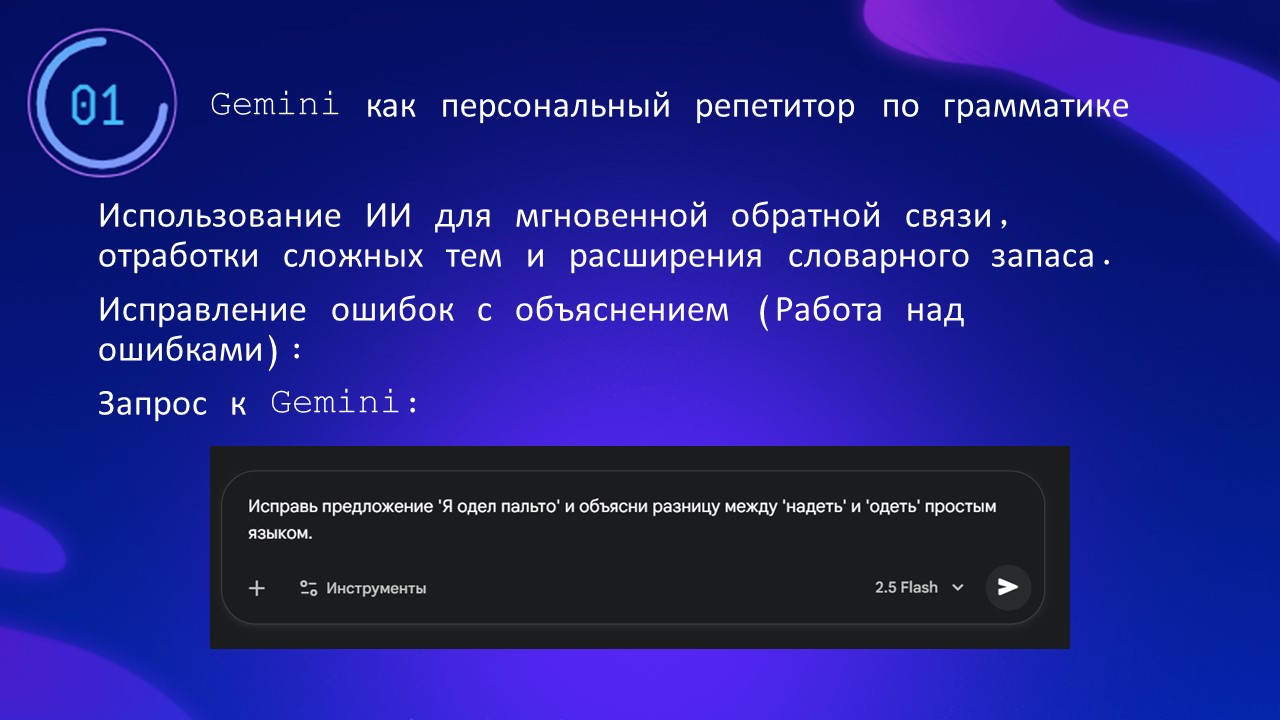Click the word Gemini in the slide title
The width and height of the screenshot is (1280, 720).
[x=275, y=106]
